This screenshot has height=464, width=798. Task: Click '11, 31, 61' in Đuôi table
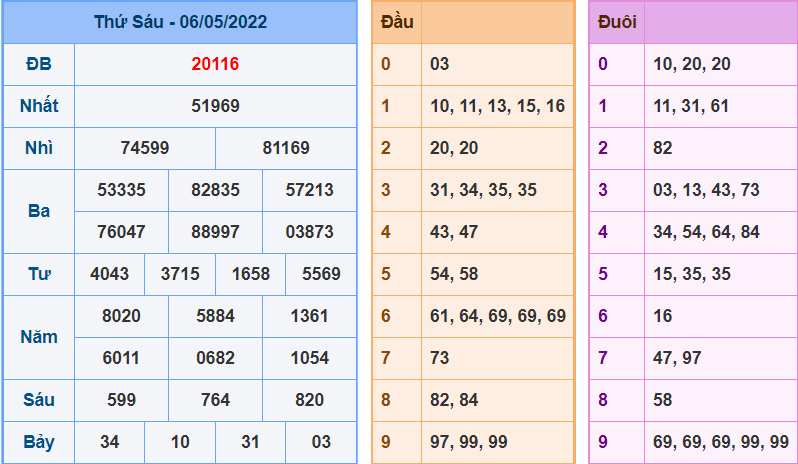(691, 106)
